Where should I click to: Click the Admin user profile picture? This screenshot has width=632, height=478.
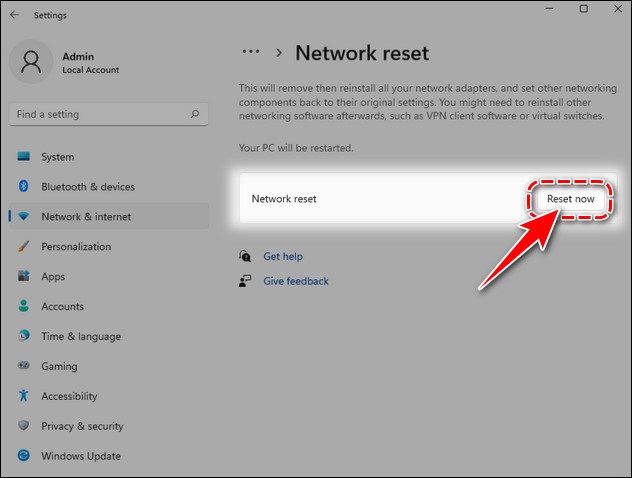pos(30,62)
